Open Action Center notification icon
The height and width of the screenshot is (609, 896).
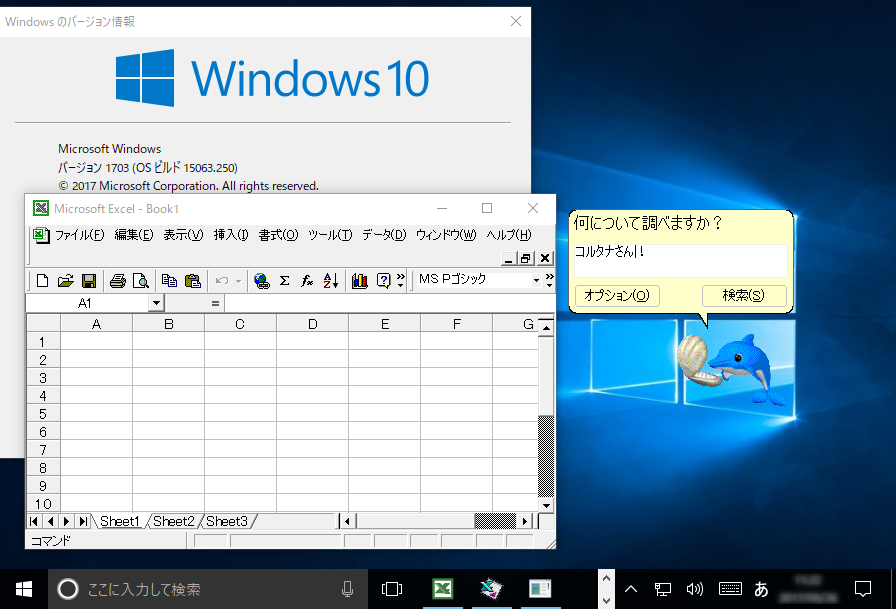[863, 589]
